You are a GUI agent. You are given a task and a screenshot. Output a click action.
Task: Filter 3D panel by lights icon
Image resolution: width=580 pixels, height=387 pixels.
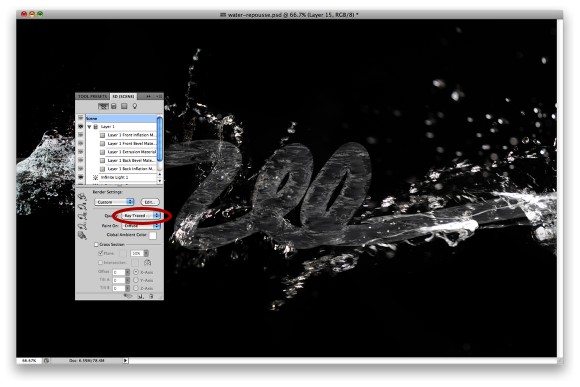(x=135, y=107)
